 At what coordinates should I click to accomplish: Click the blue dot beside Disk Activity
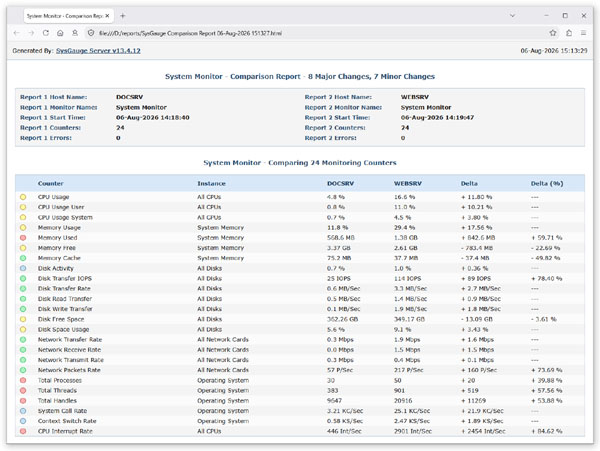click(23, 268)
